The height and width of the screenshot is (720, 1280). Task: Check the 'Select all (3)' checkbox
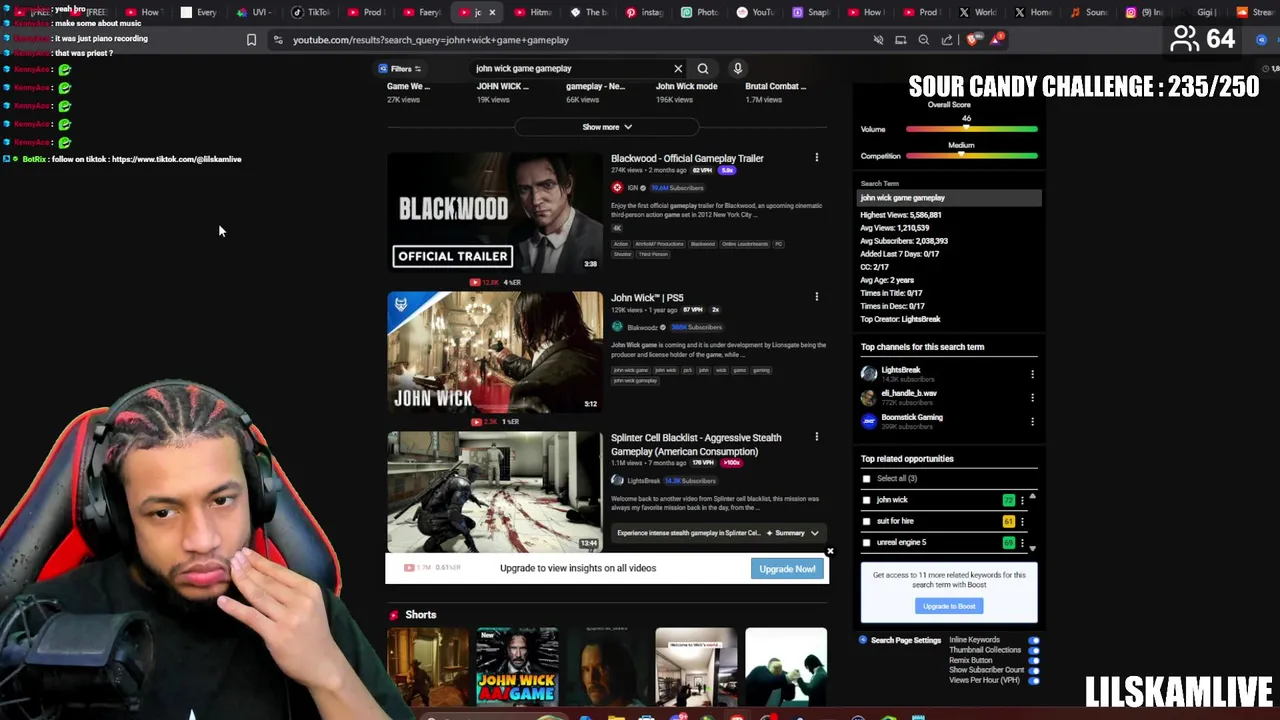866,479
